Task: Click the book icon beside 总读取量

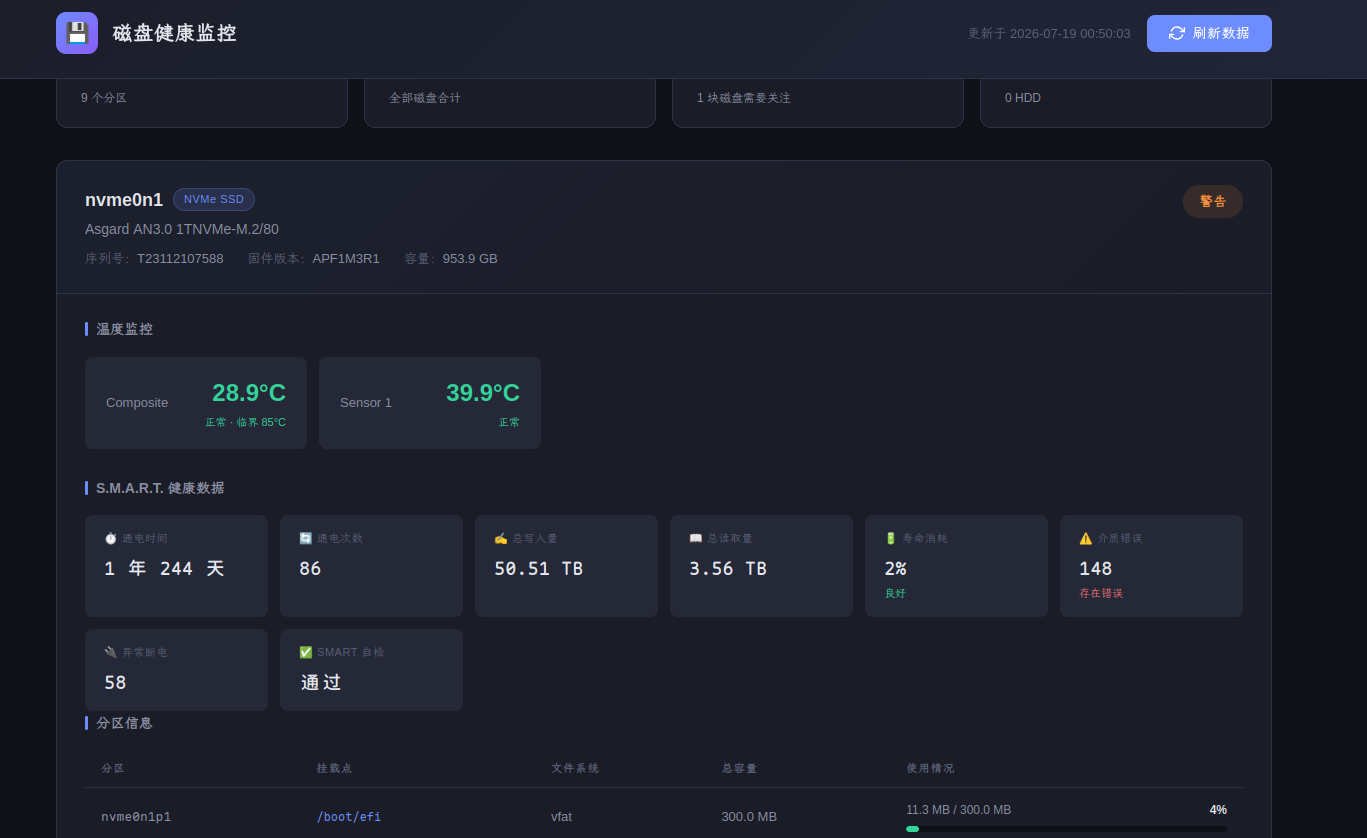Action: point(696,538)
